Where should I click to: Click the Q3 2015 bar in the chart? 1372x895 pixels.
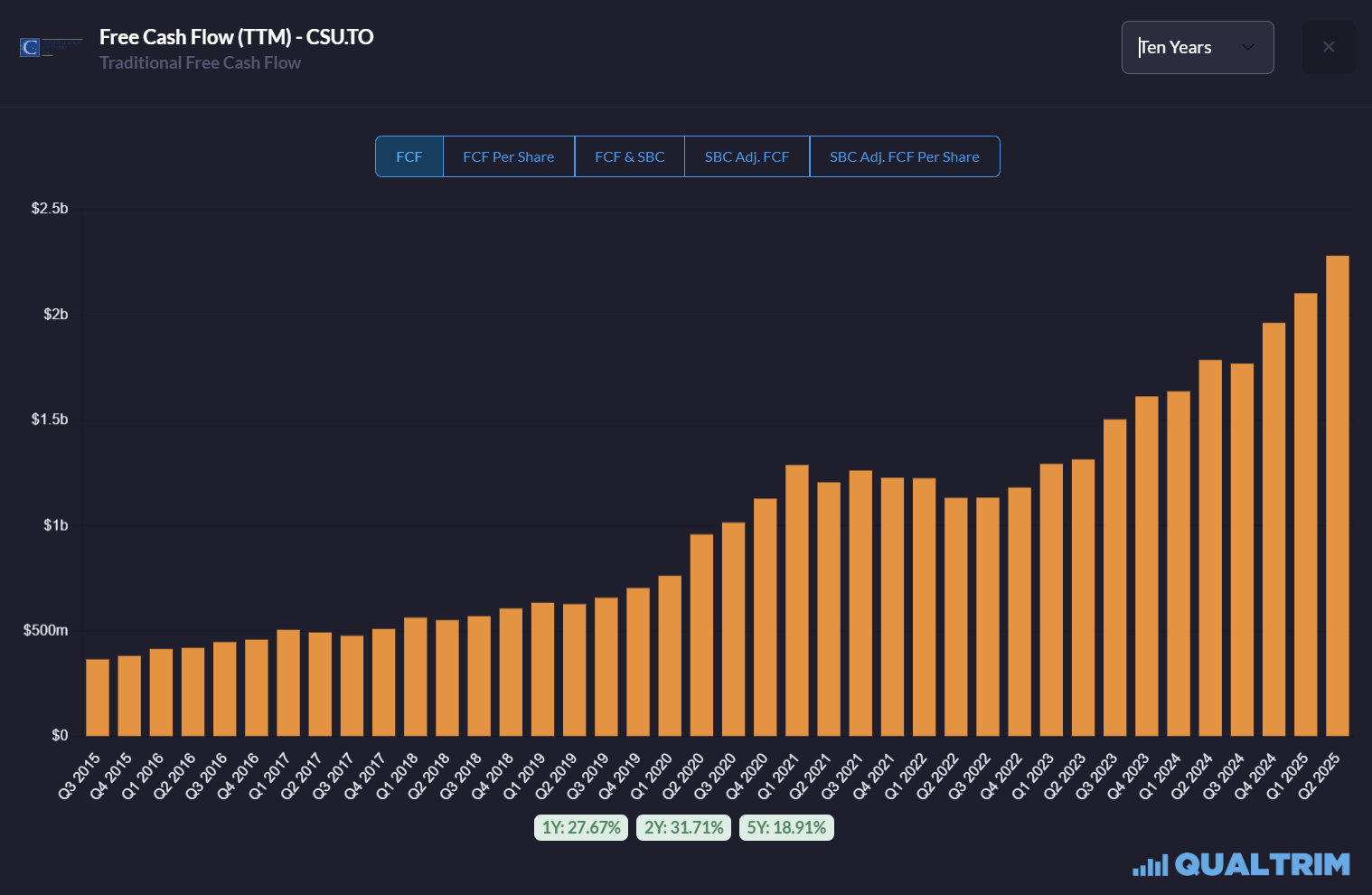pos(98,697)
